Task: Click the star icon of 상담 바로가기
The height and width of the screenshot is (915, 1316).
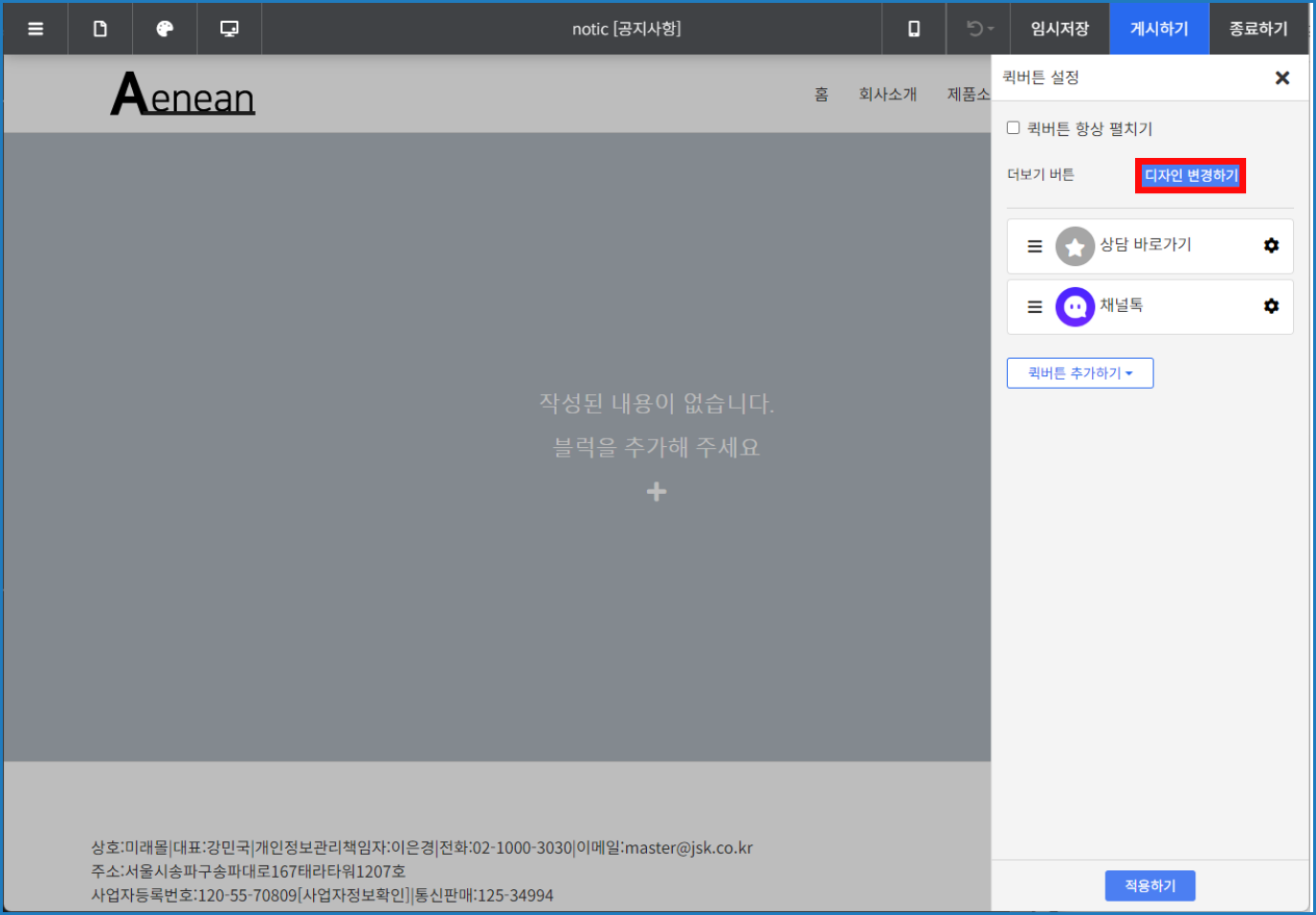Action: pos(1074,245)
